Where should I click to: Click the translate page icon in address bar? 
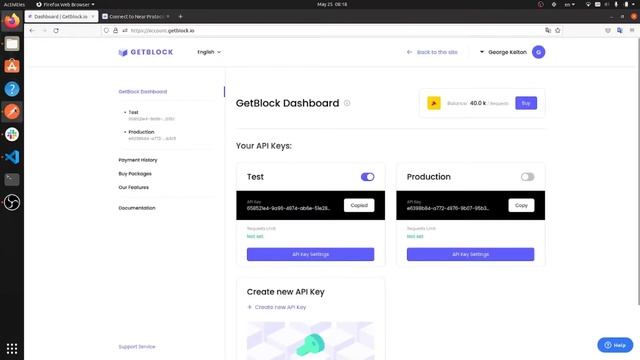[548, 31]
